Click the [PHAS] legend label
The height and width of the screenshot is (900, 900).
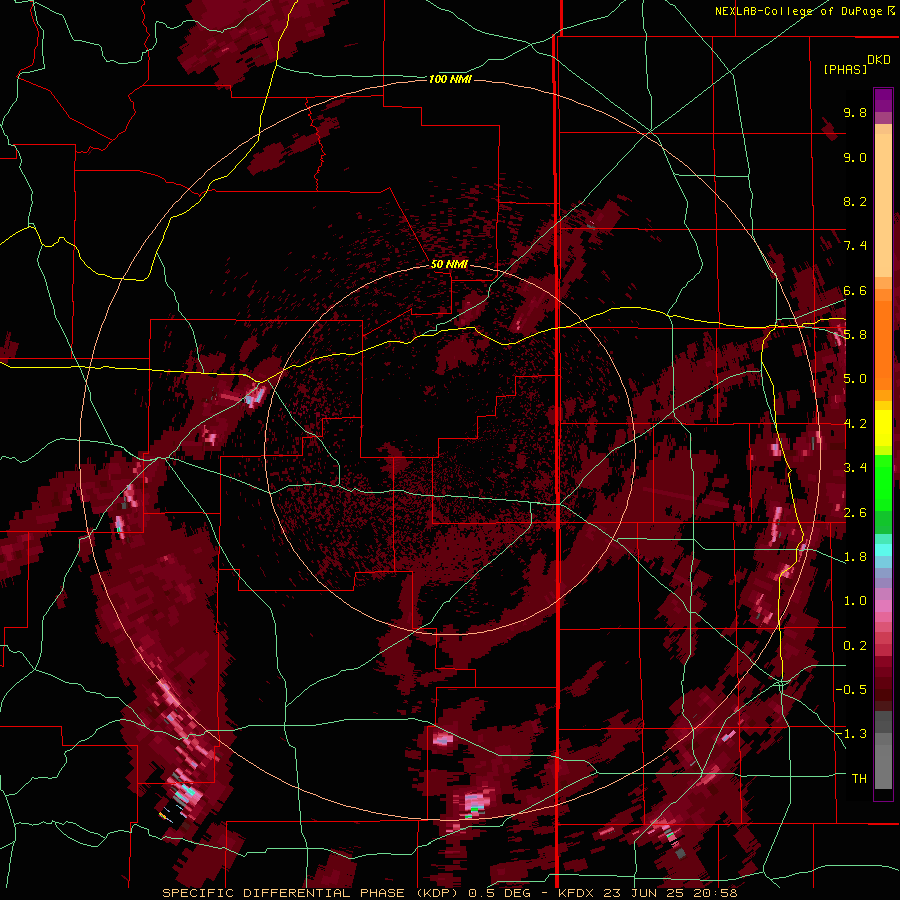pyautogui.click(x=845, y=70)
